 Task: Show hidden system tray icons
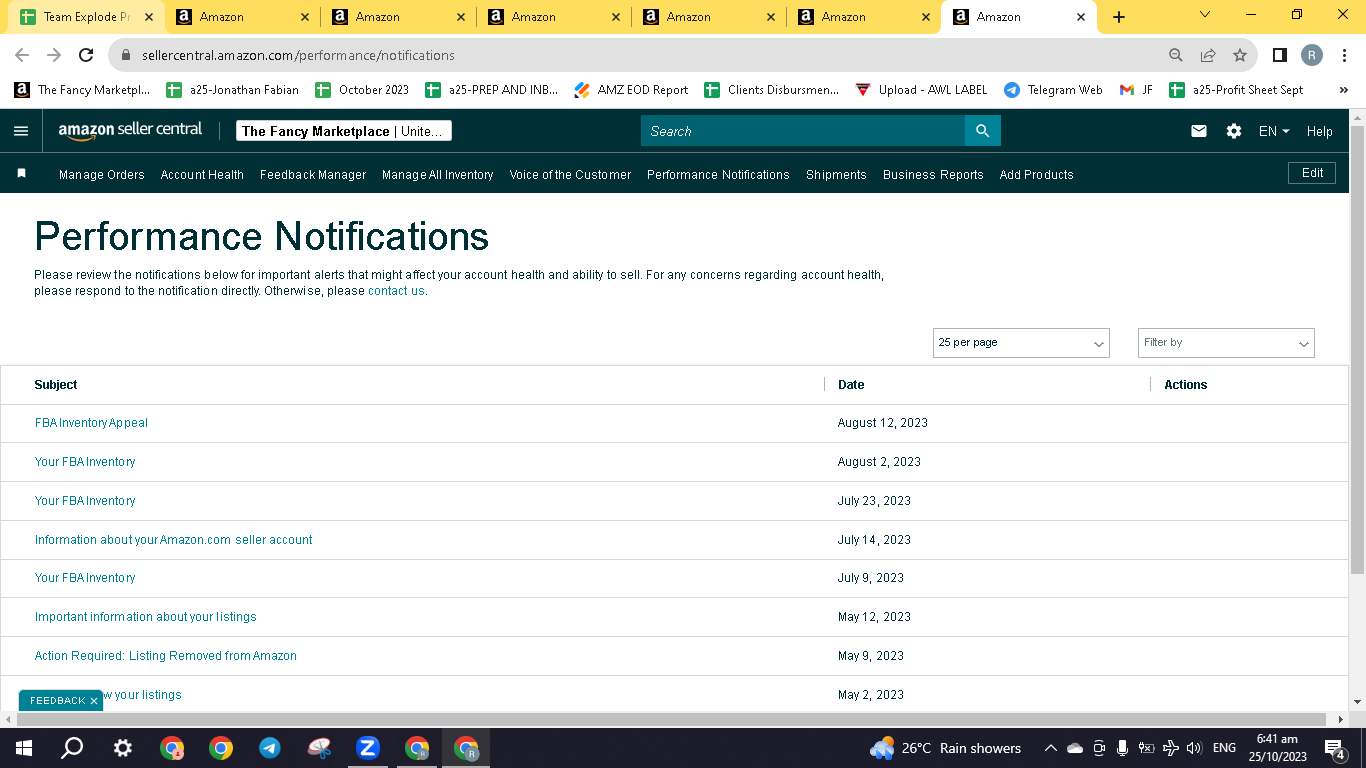tap(1050, 748)
